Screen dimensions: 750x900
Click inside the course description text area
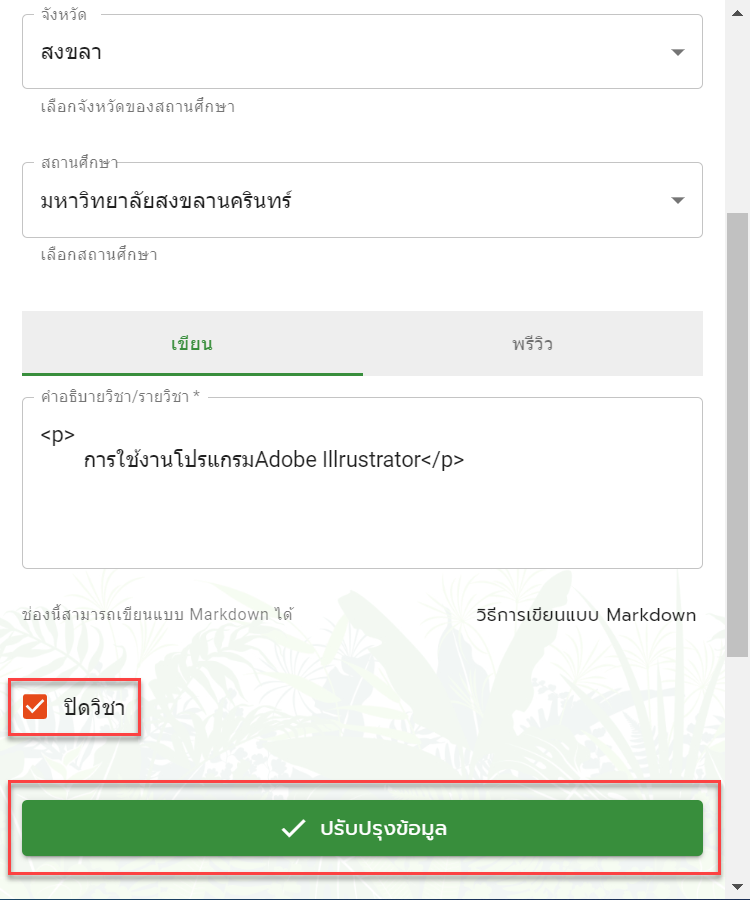pyautogui.click(x=362, y=483)
